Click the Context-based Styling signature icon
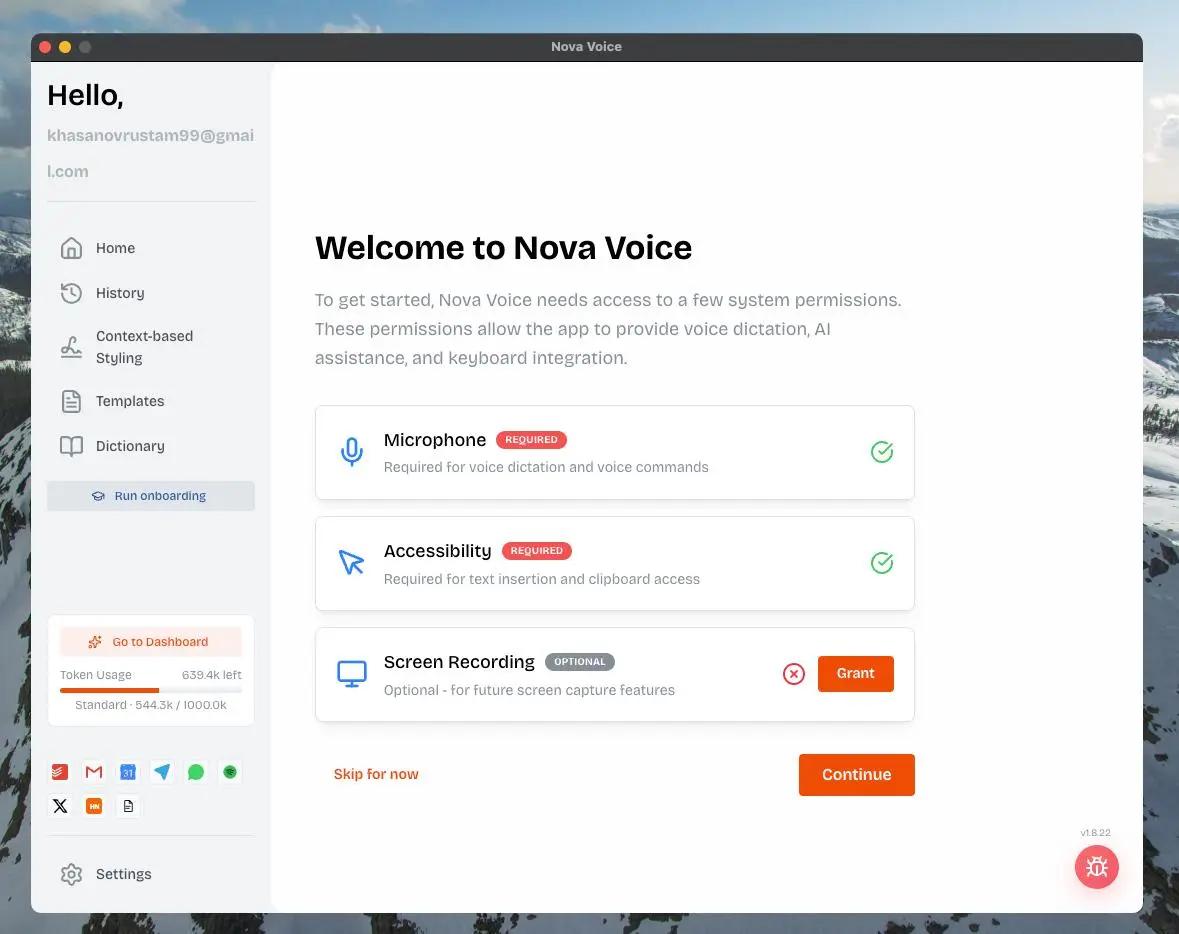The height and width of the screenshot is (934, 1179). point(71,347)
